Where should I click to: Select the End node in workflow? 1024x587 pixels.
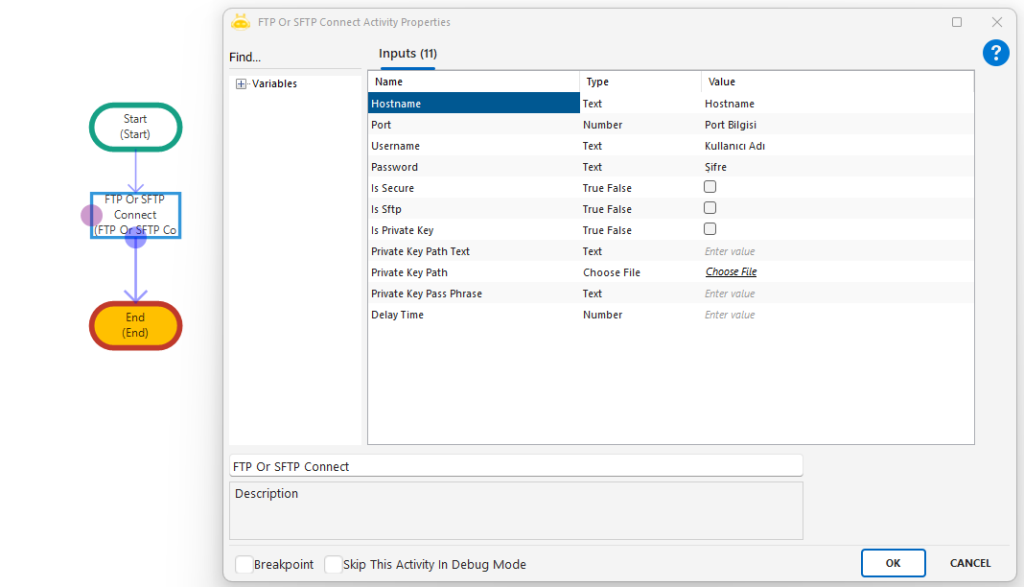[135, 325]
